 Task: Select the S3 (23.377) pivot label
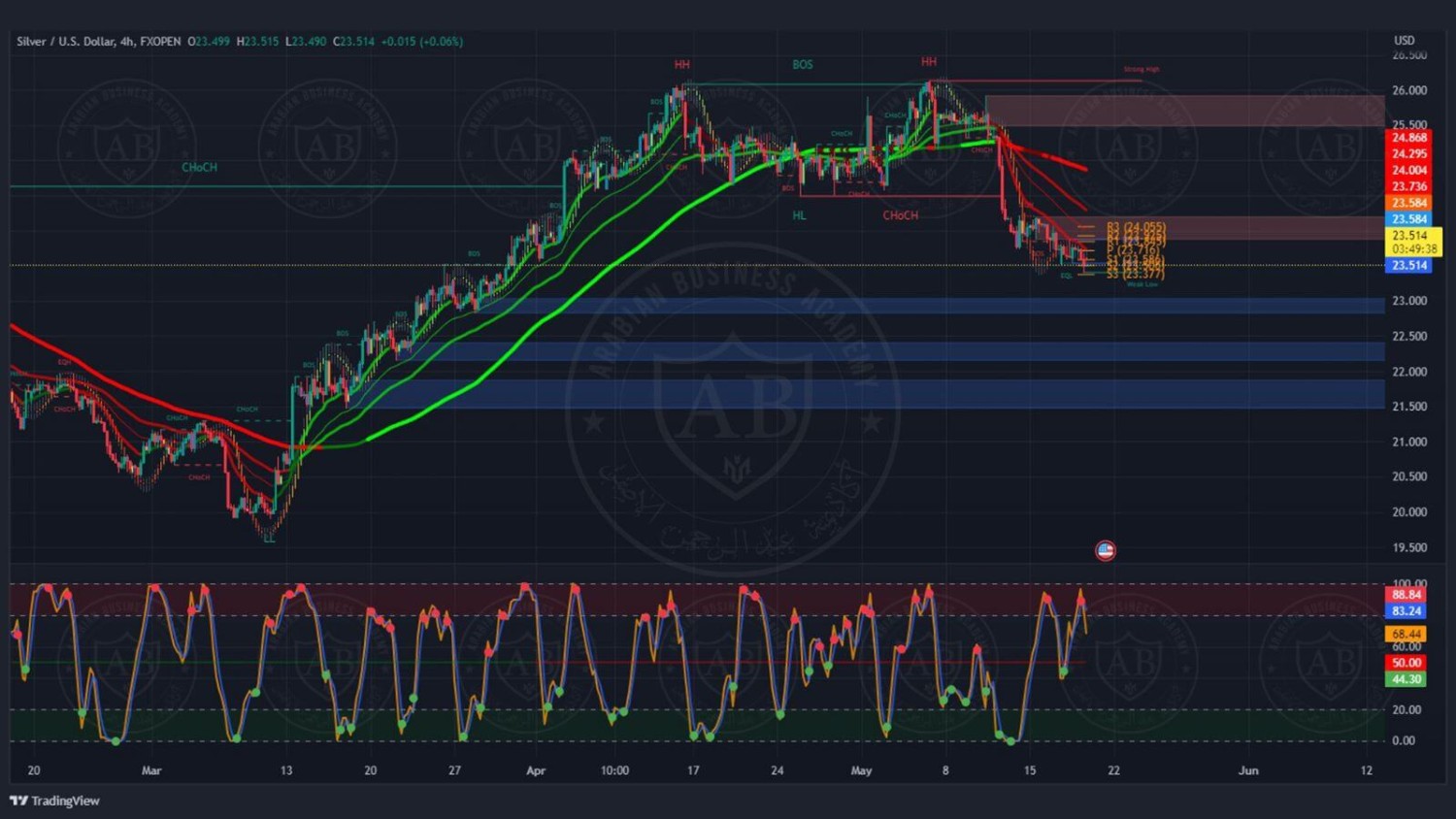click(1135, 274)
